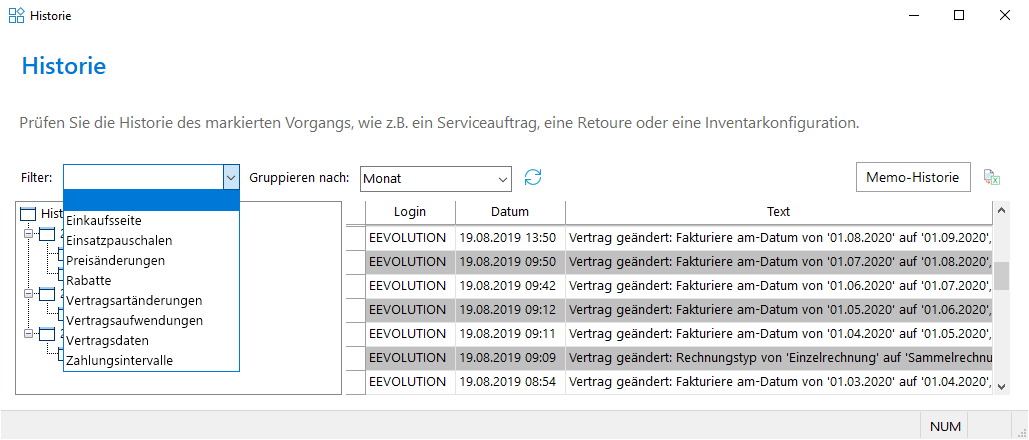Open the Memo-Historie button
The image size is (1029, 440).
pyautogui.click(x=913, y=177)
